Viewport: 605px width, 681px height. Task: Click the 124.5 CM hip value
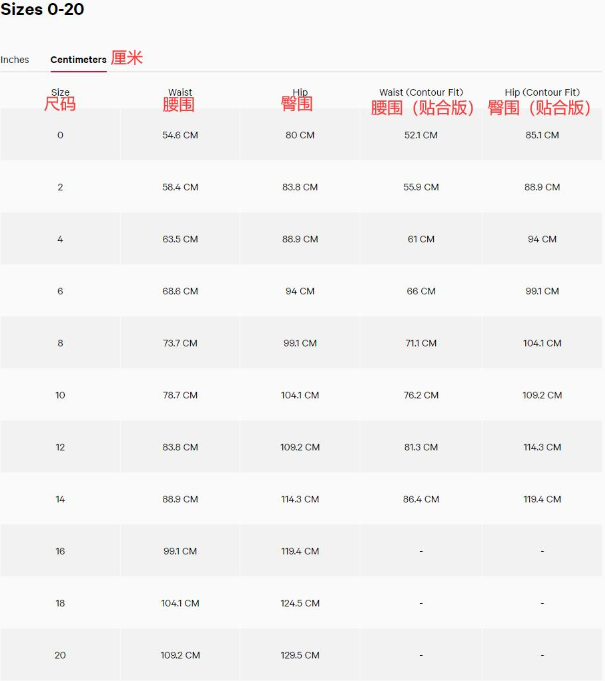tap(300, 603)
